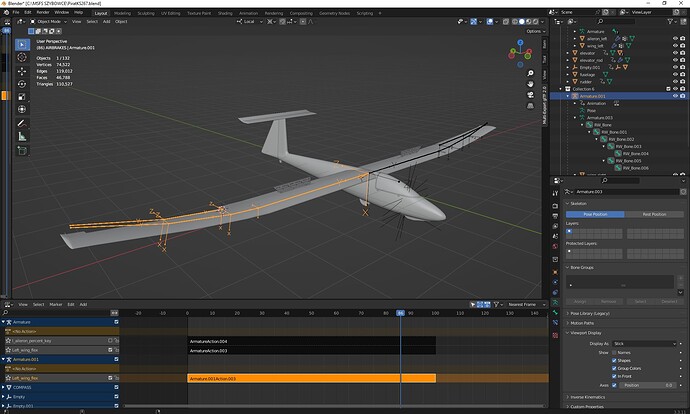Open the Display As Stick dropdown
The width and height of the screenshot is (690, 414).
pyautogui.click(x=644, y=344)
